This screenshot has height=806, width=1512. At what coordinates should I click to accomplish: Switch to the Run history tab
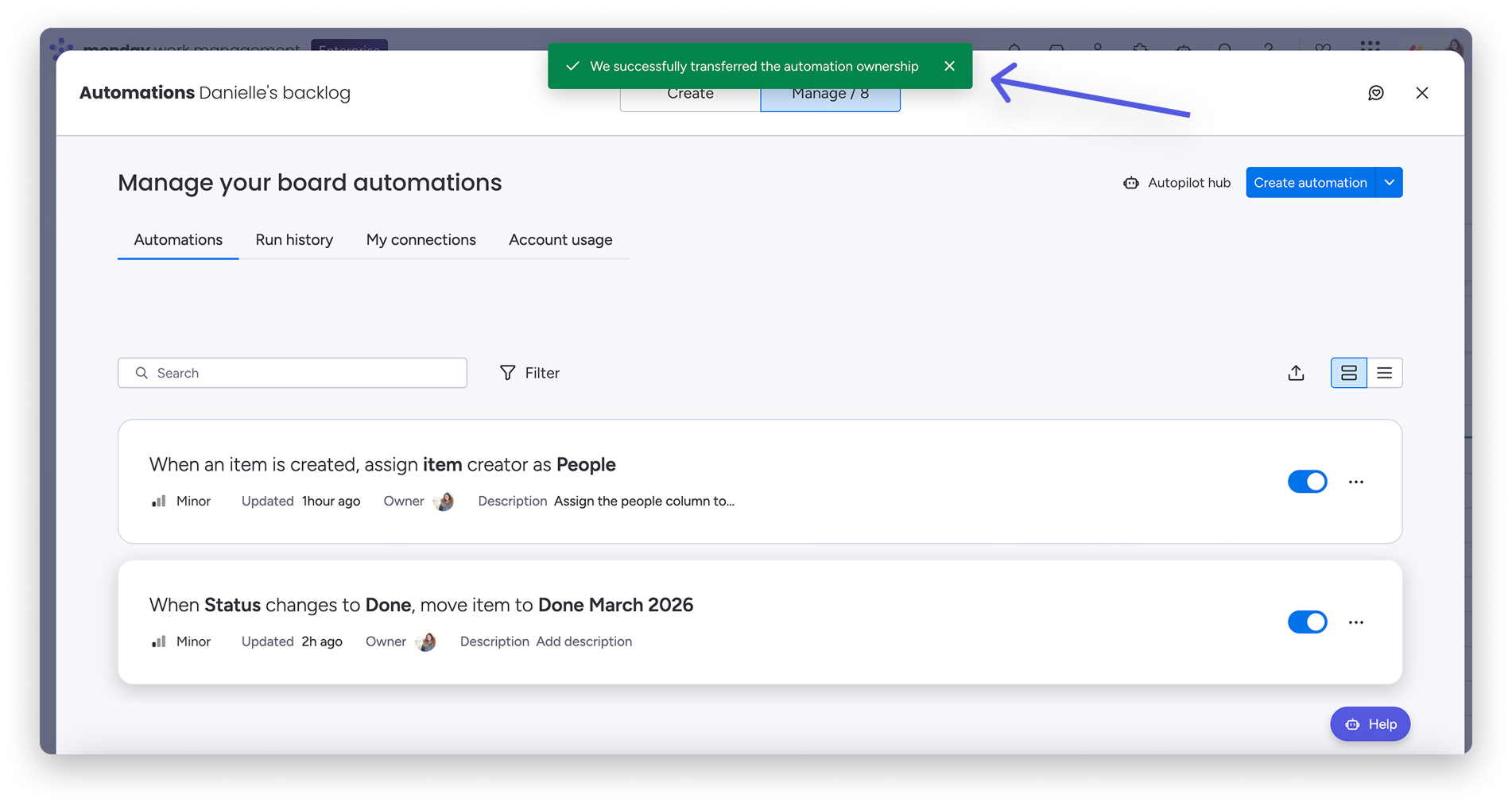294,240
